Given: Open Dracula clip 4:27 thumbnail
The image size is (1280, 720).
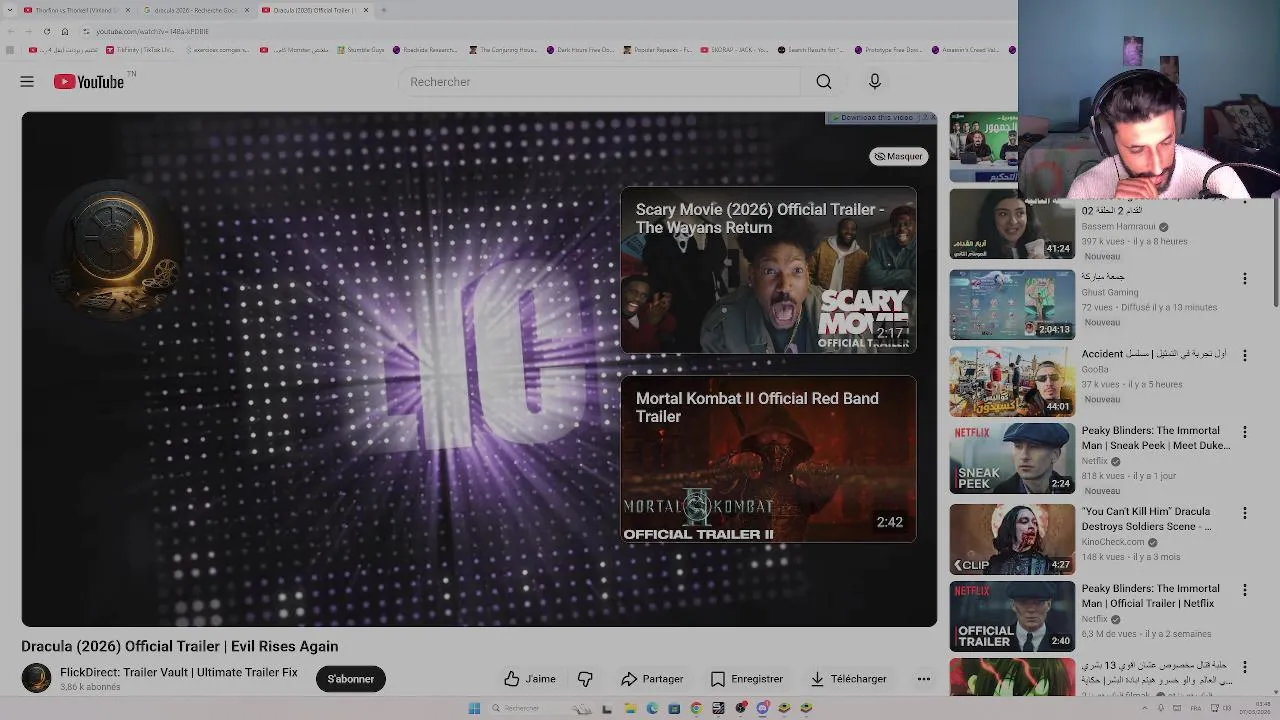Looking at the screenshot, I should tap(1012, 539).
